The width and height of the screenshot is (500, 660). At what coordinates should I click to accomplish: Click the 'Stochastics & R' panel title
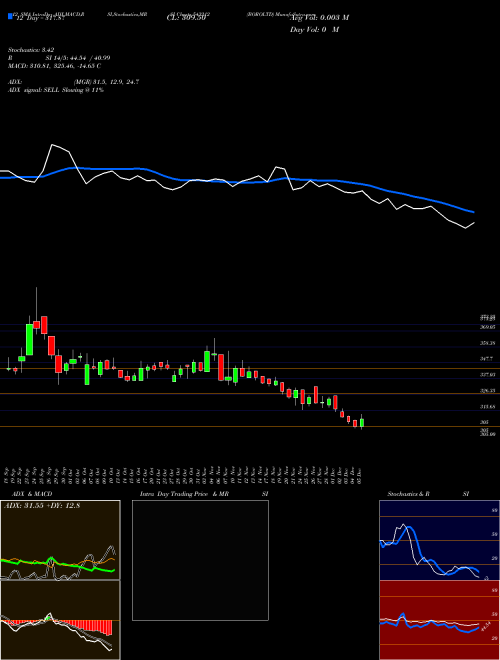(x=408, y=494)
